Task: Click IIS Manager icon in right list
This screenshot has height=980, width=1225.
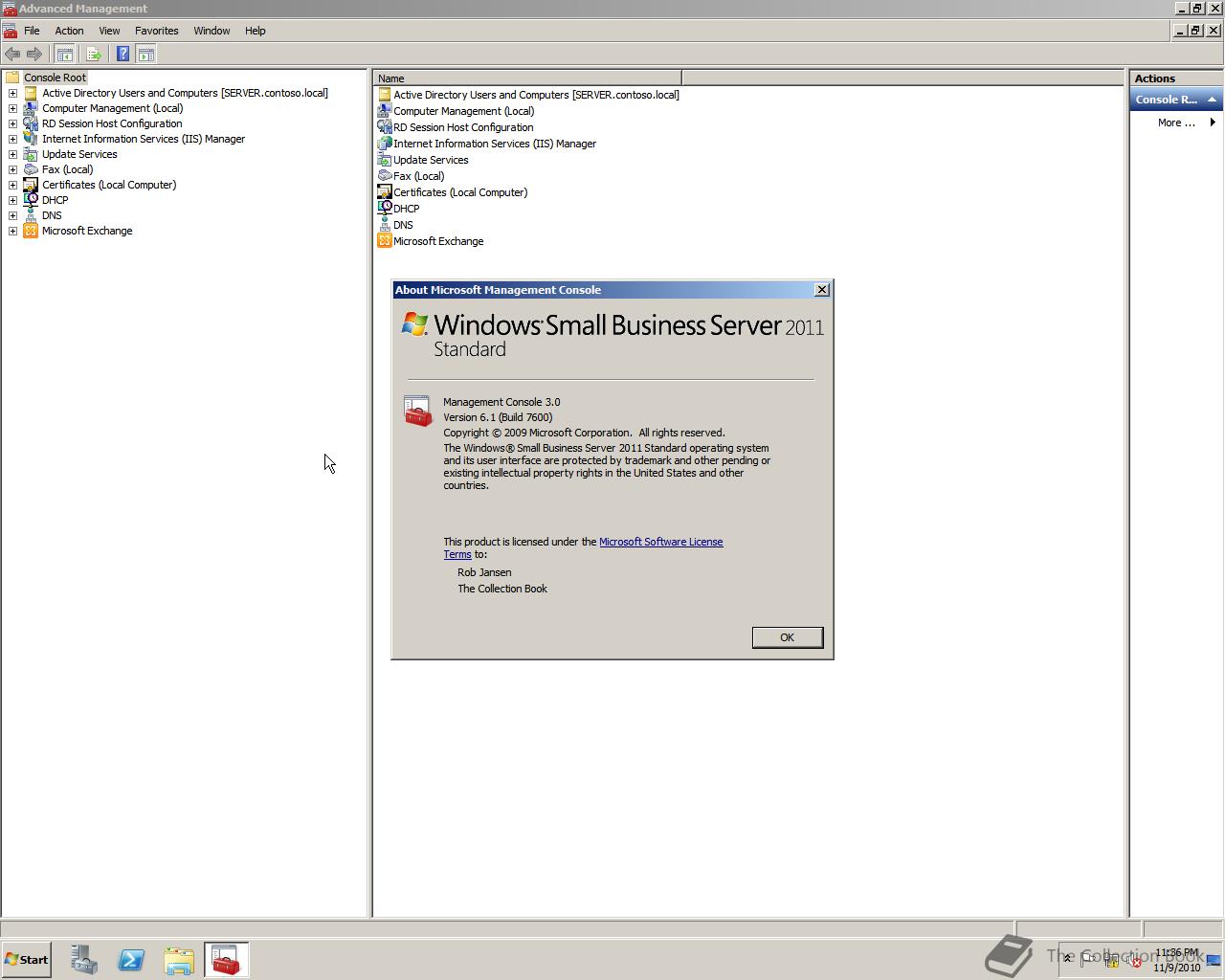Action: pyautogui.click(x=384, y=144)
